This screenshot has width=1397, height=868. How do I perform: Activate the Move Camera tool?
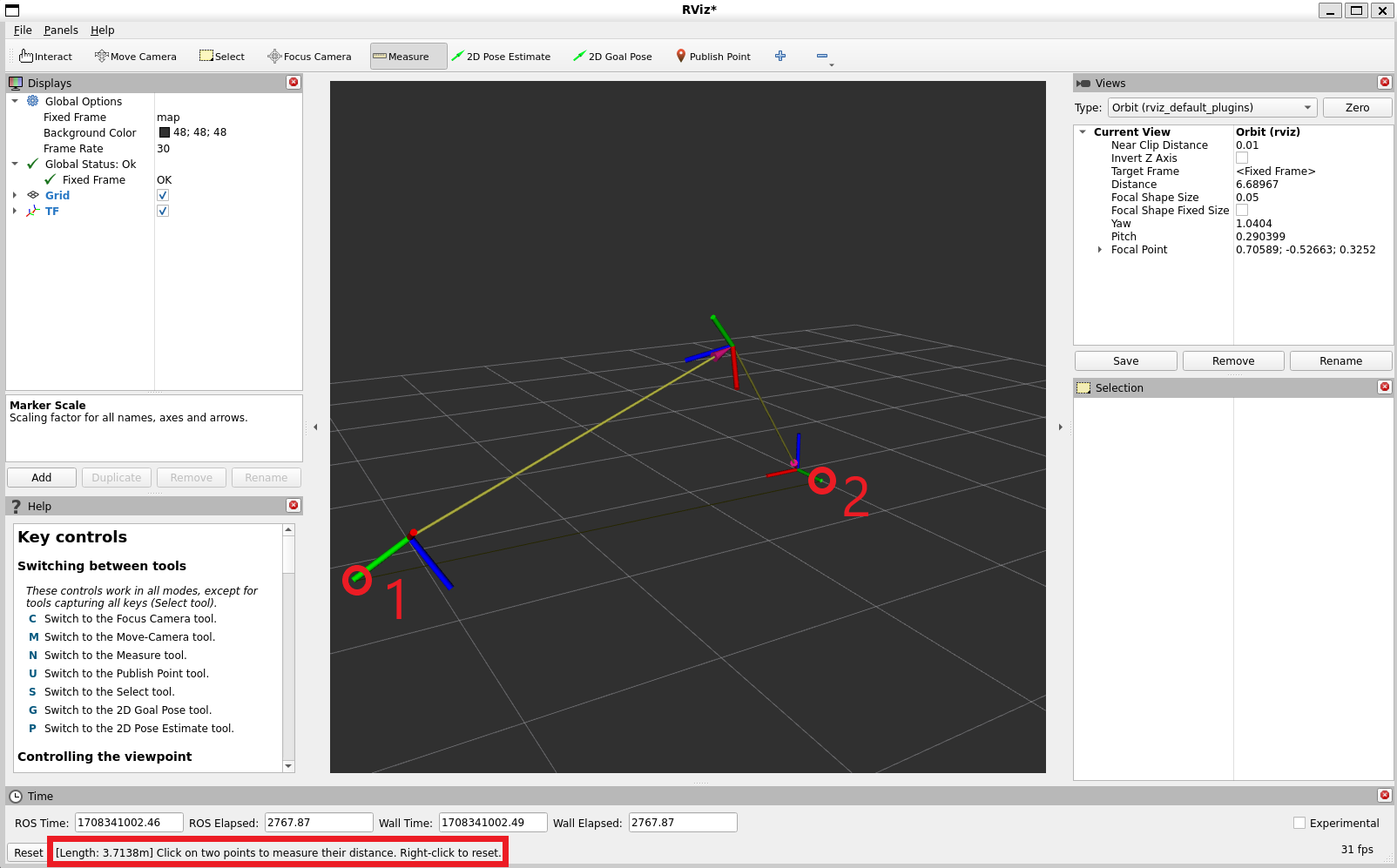tap(136, 57)
